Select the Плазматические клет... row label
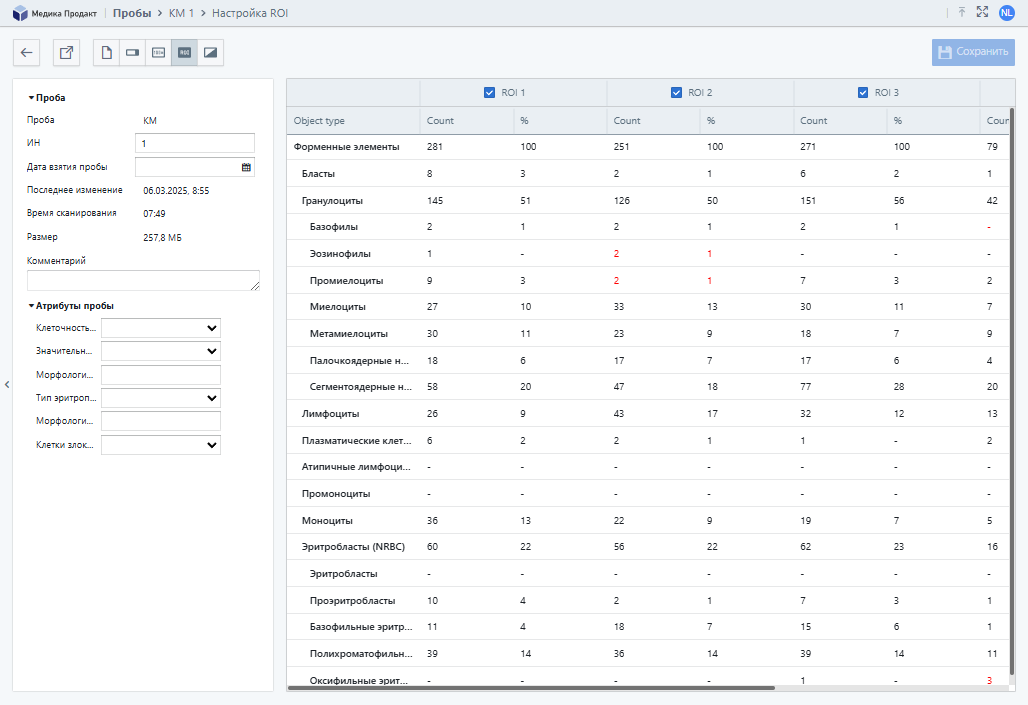 click(x=357, y=441)
